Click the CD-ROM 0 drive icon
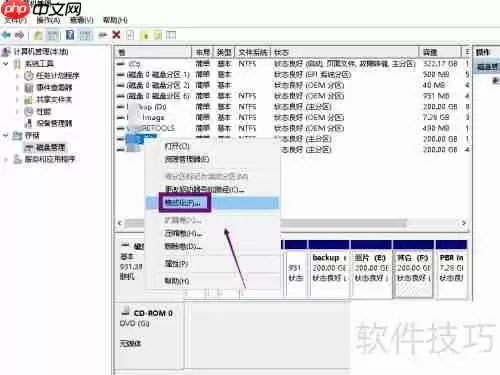Viewport: 500px width, 375px height. (125, 311)
